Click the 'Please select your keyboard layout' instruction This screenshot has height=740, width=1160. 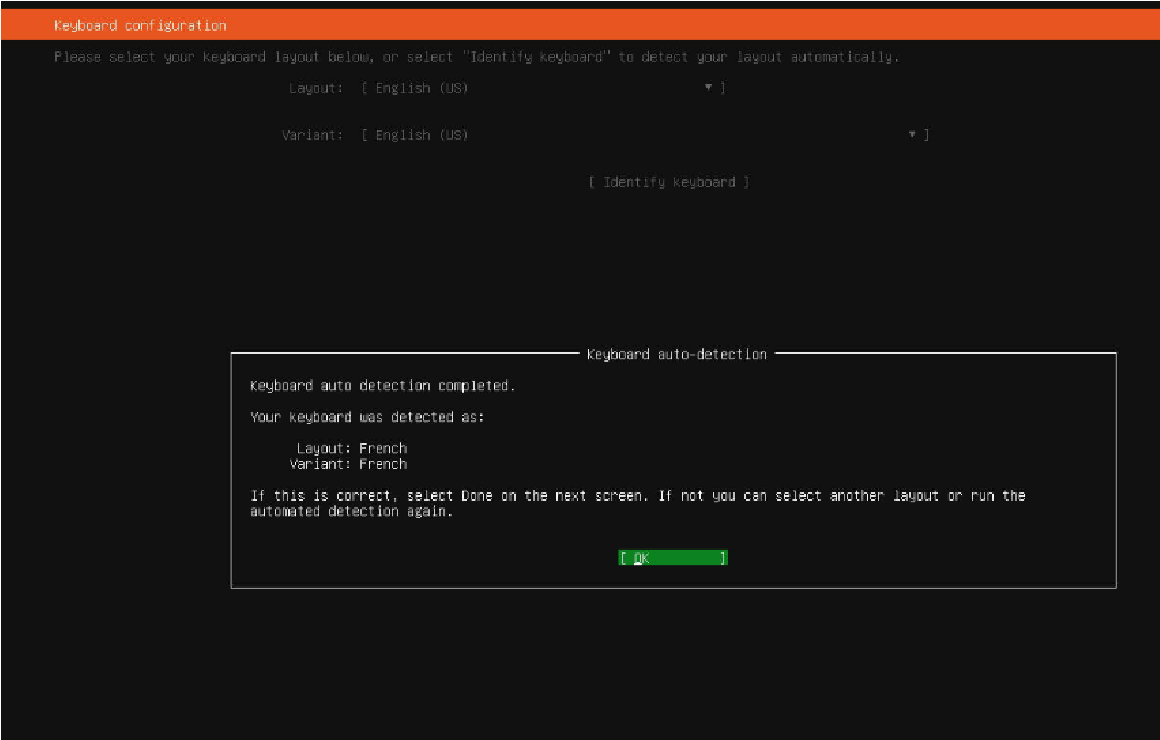476,57
